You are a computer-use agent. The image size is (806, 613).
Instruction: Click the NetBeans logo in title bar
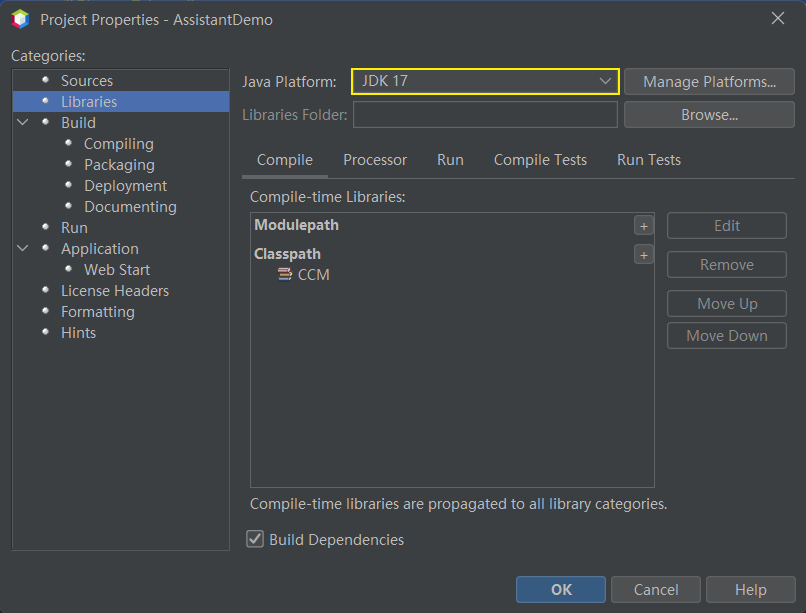[20, 19]
